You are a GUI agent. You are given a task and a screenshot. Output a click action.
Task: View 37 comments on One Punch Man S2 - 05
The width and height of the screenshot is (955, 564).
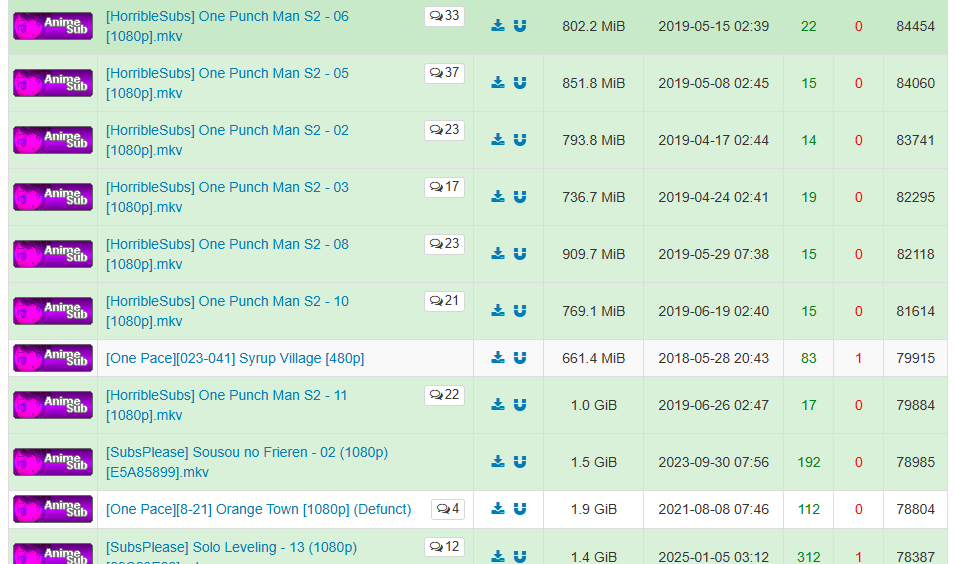[x=445, y=73]
